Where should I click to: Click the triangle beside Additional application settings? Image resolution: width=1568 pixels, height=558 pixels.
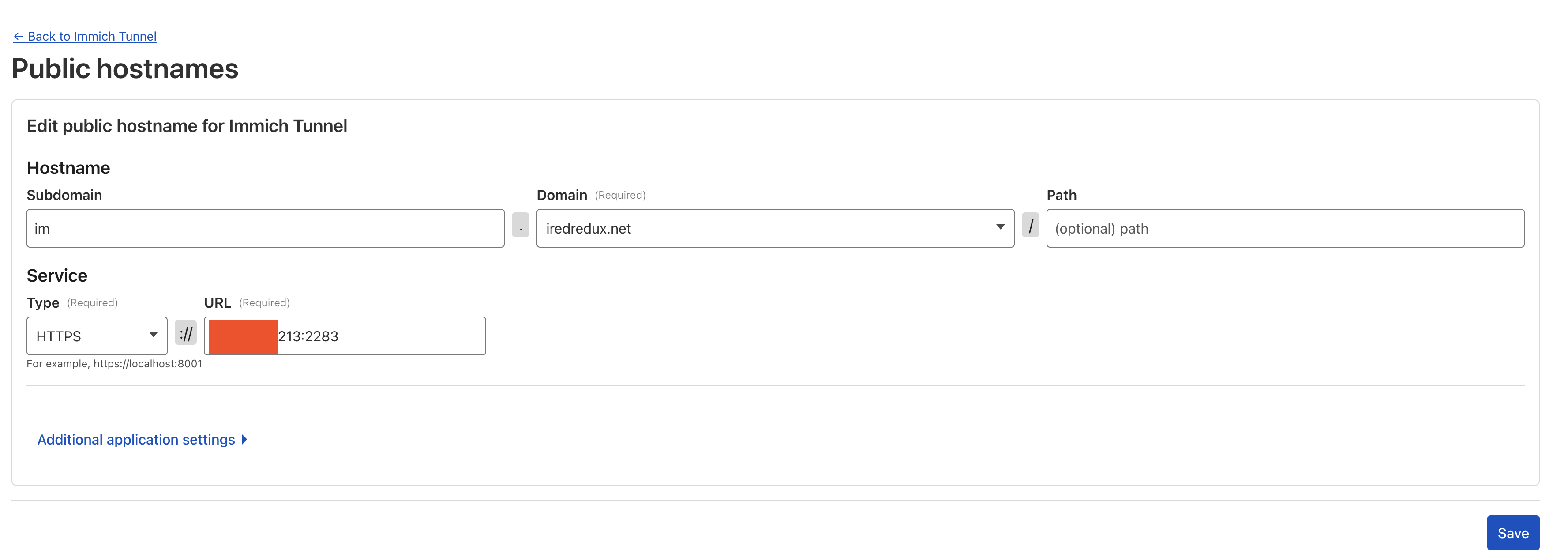pyautogui.click(x=244, y=440)
